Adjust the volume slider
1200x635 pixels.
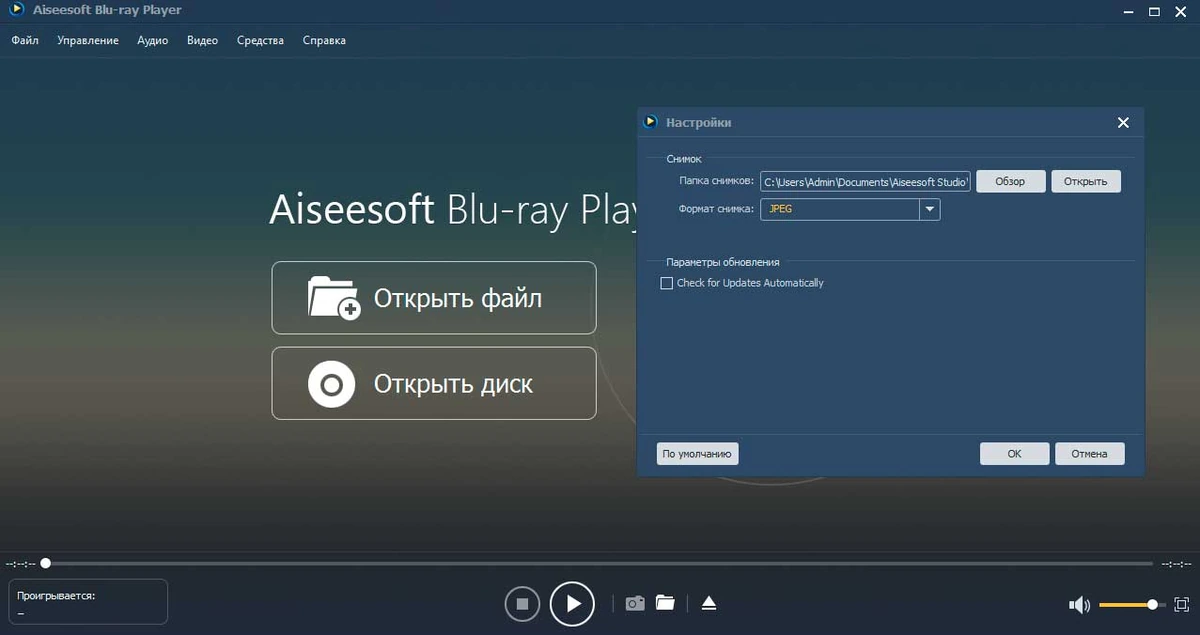click(x=1130, y=604)
